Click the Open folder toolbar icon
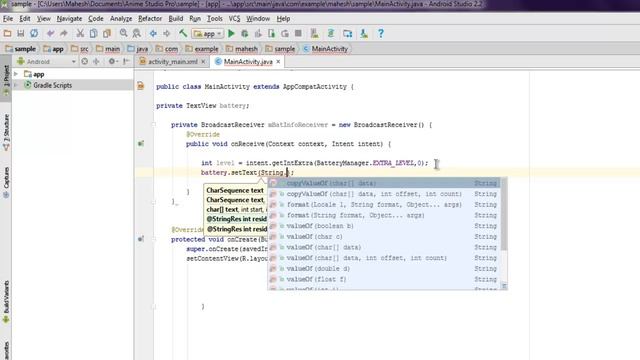 coord(7,33)
